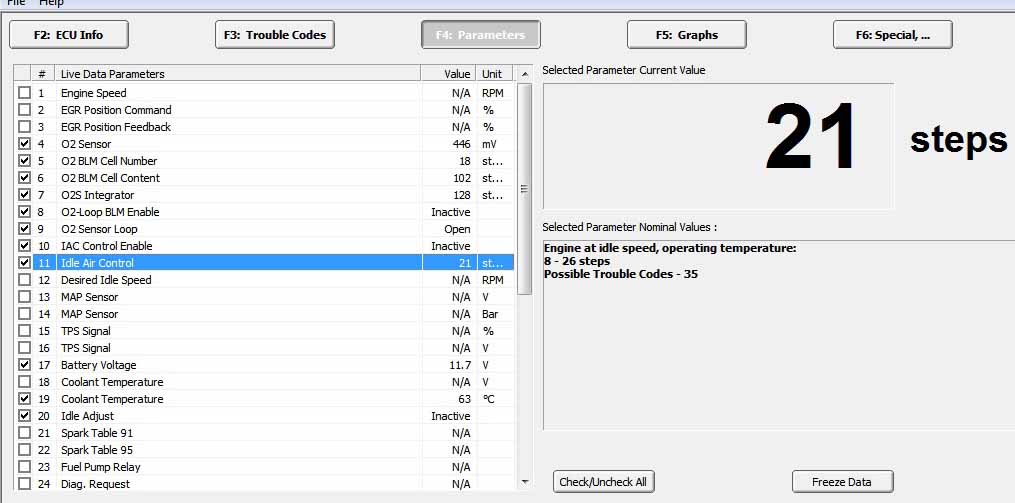1015x503 pixels.
Task: Toggle the Fuel Pump Relay checkbox
Action: tap(24, 467)
